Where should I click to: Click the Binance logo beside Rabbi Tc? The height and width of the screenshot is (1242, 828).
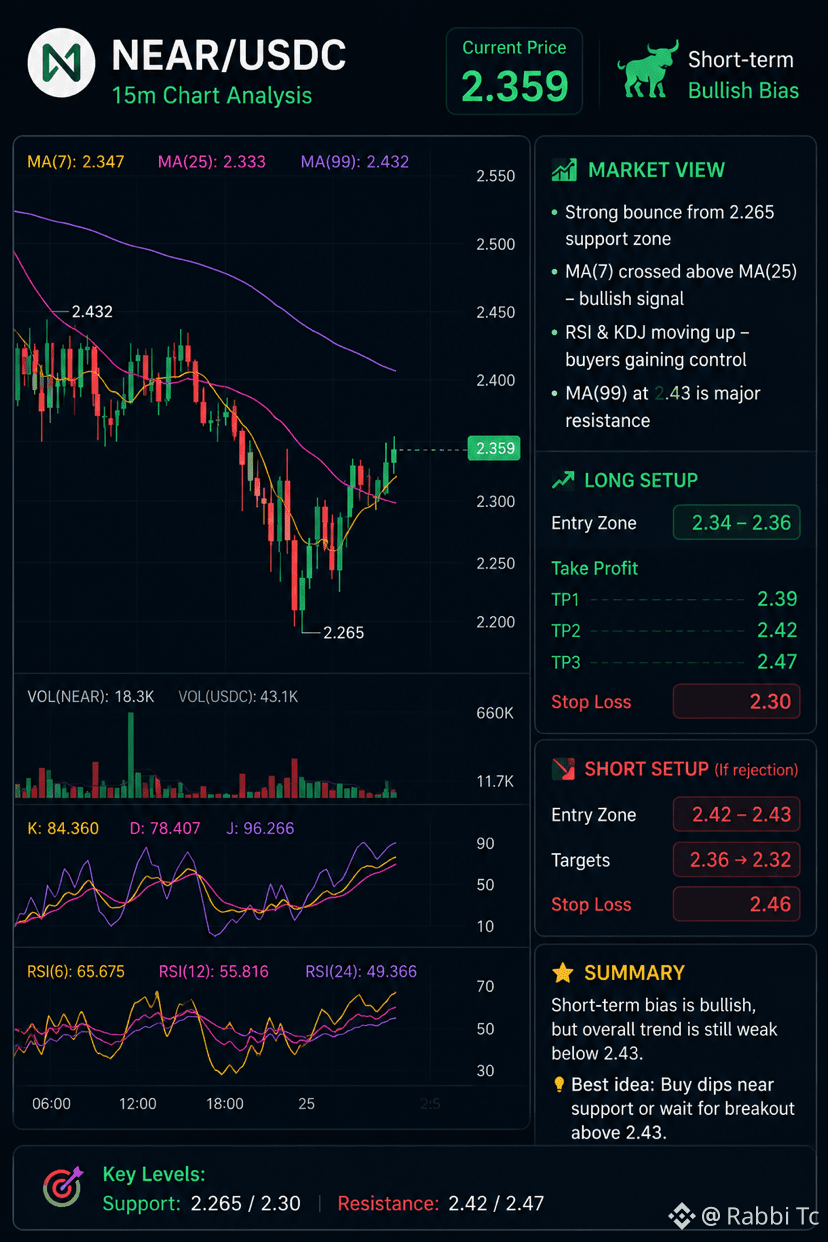click(682, 1216)
